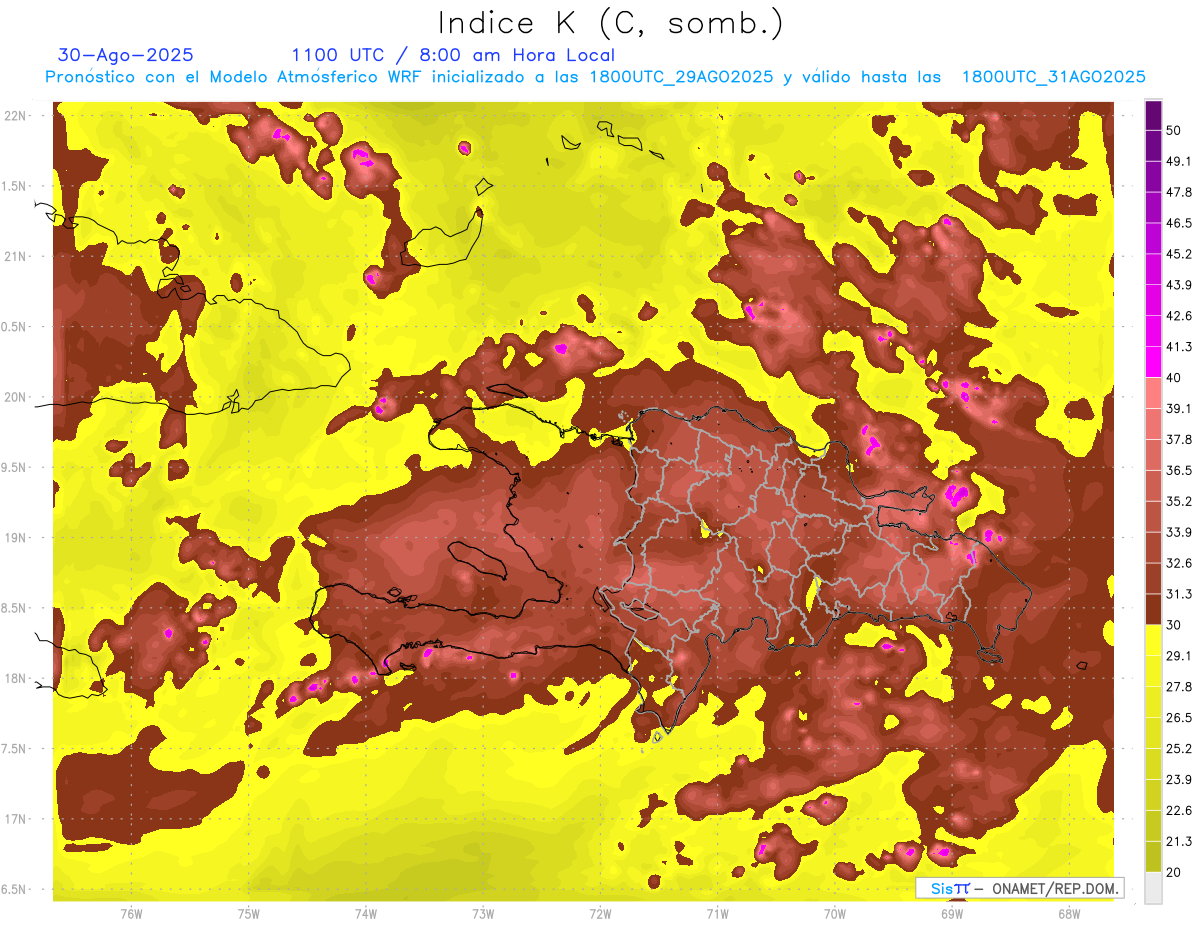
Task: Click the salmon colorbar segment between 39.1 and 40
Action: (1153, 393)
